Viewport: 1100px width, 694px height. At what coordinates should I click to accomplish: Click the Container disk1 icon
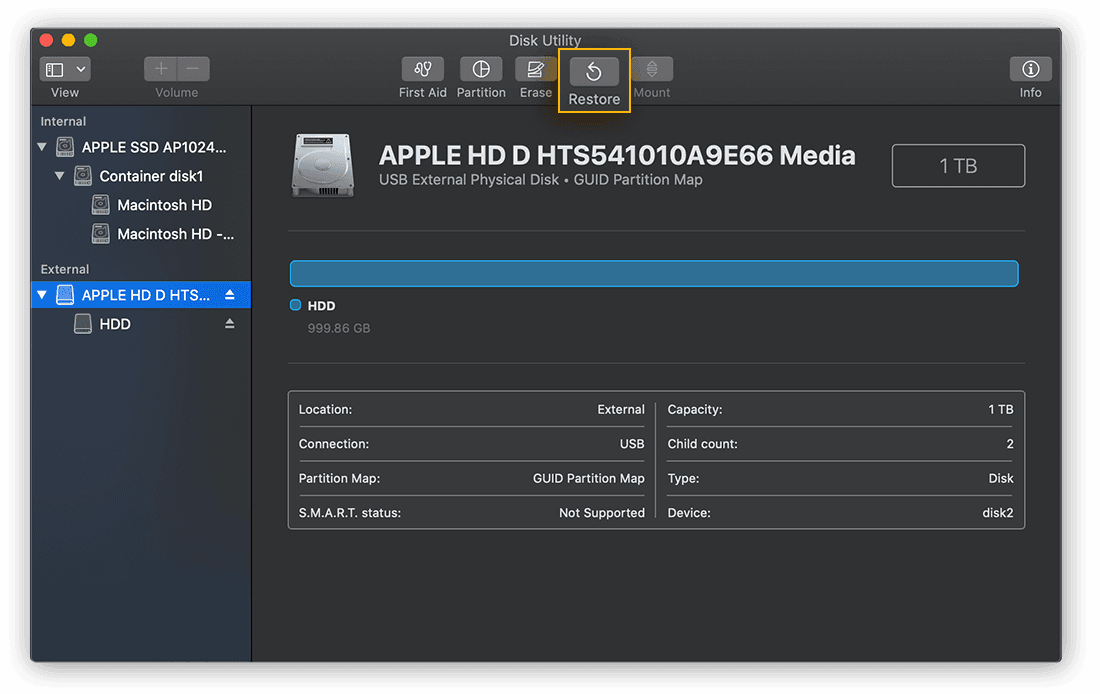click(x=83, y=176)
